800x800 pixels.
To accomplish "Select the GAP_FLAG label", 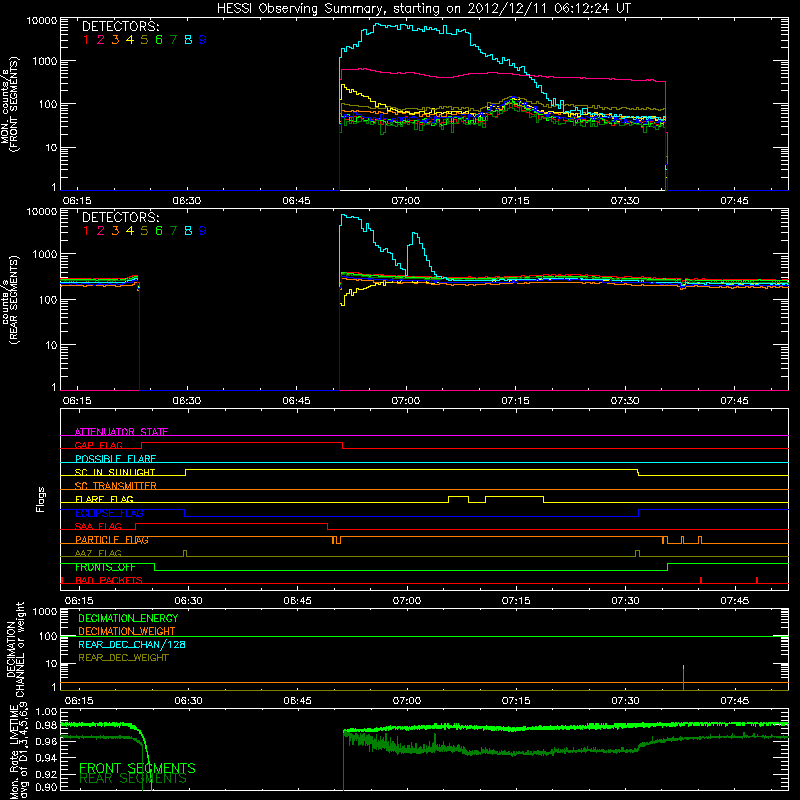I will pyautogui.click(x=98, y=445).
